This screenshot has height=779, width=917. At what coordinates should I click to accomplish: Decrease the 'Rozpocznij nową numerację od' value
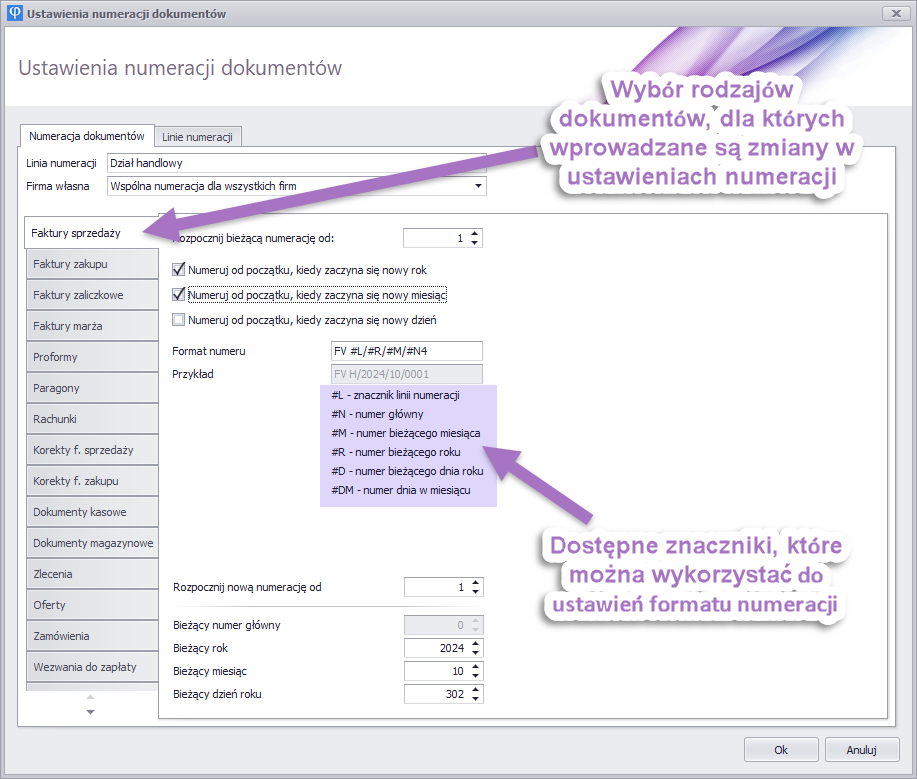coord(475,592)
